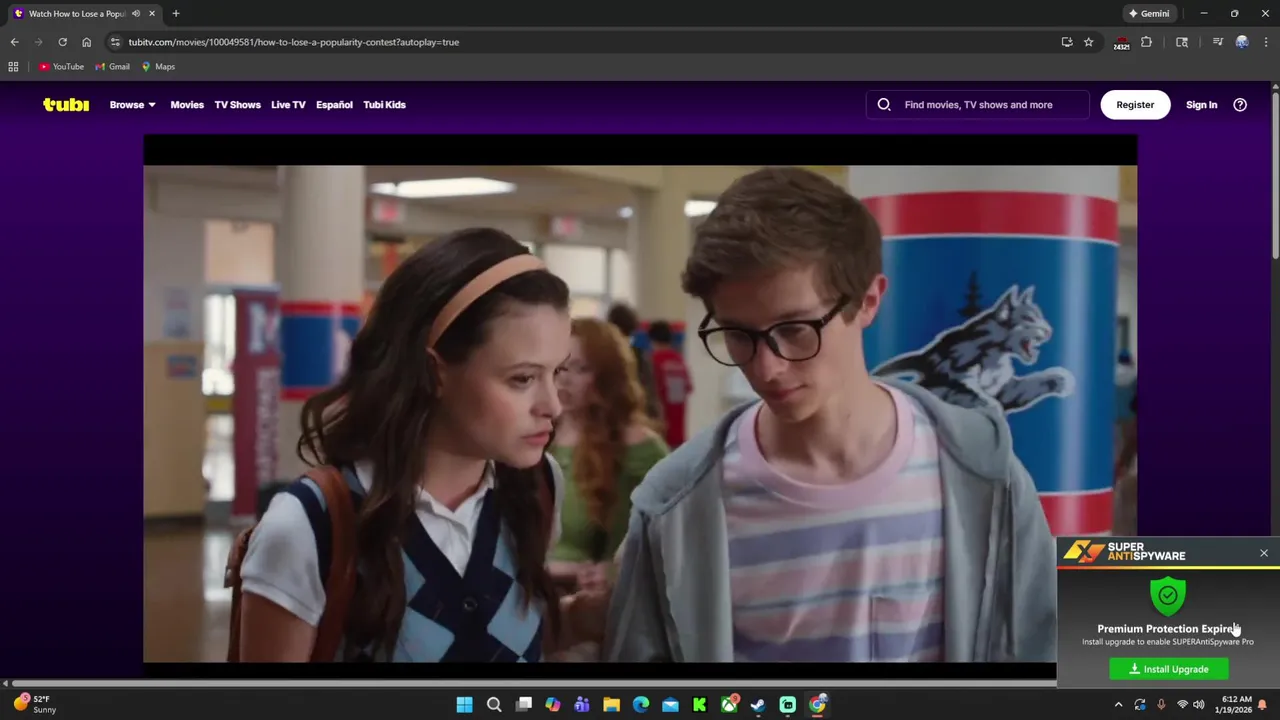Open the Tubi logo home link
This screenshot has width=1280, height=720.
click(x=66, y=104)
